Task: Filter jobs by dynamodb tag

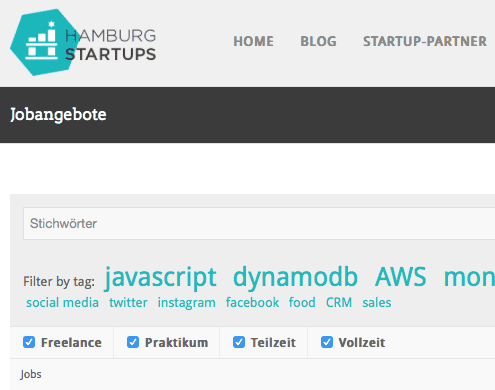Action: point(295,277)
